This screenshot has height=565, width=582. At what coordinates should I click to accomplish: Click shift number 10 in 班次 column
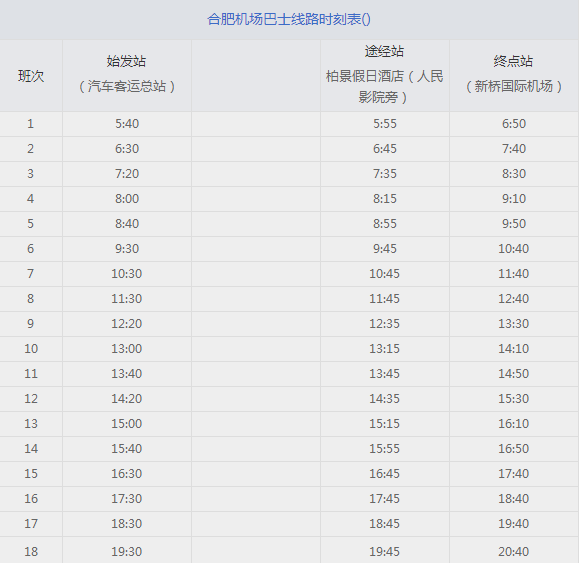(31, 349)
